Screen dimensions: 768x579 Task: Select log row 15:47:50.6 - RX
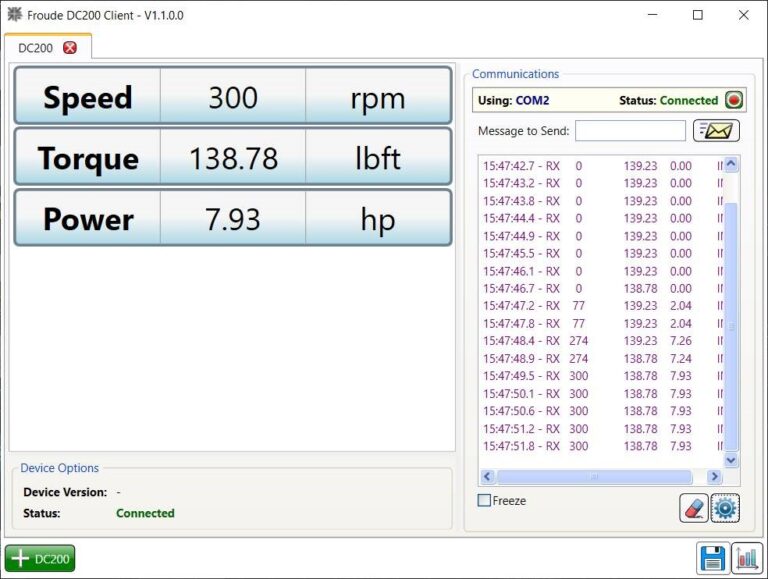click(601, 410)
